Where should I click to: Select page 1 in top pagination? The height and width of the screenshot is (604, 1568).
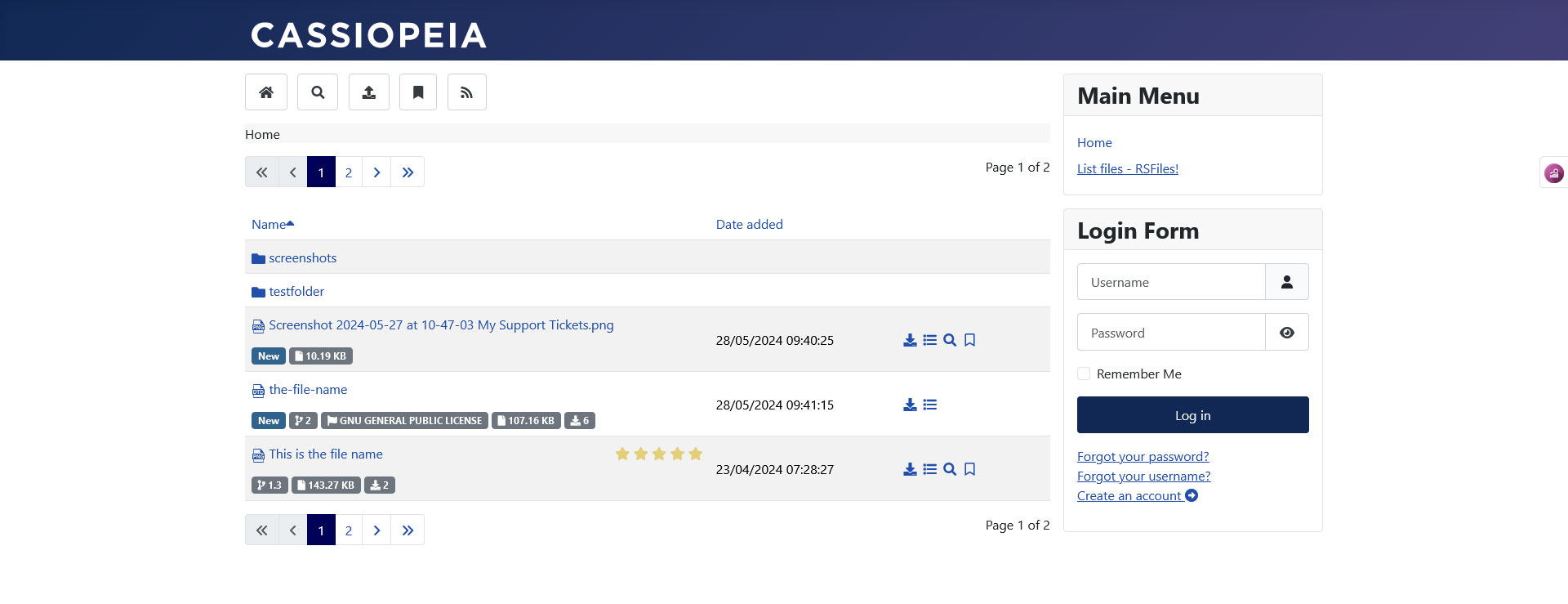pyautogui.click(x=321, y=172)
